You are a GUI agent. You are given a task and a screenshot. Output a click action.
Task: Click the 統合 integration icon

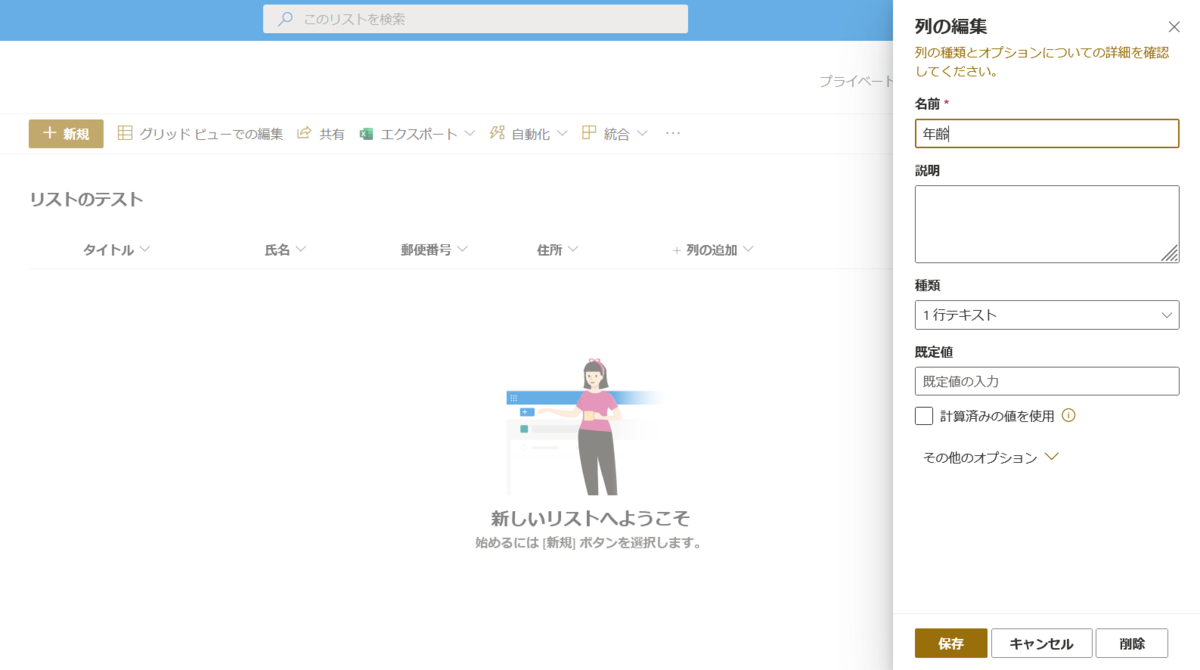pyautogui.click(x=588, y=132)
